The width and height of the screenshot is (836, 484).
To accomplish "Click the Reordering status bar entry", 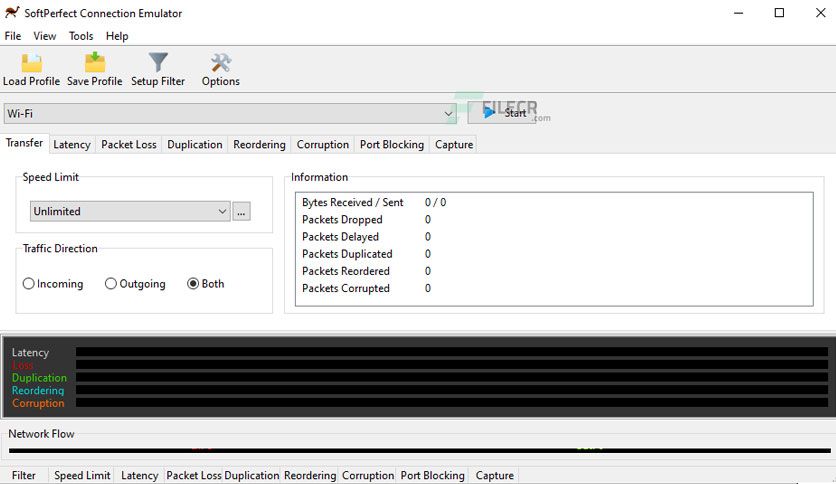I will [x=310, y=475].
